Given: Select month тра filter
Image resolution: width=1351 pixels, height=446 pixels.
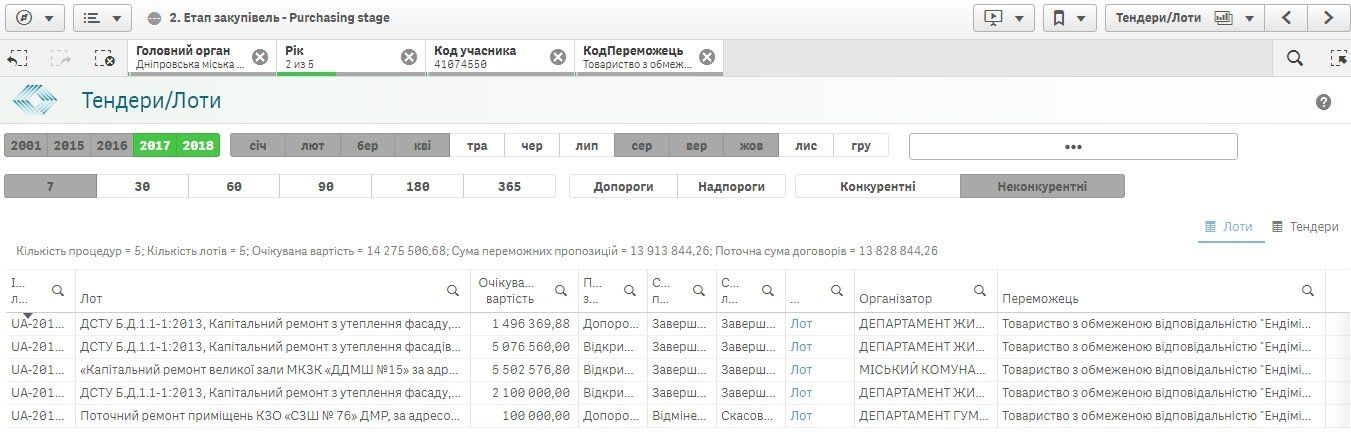Looking at the screenshot, I should [477, 146].
